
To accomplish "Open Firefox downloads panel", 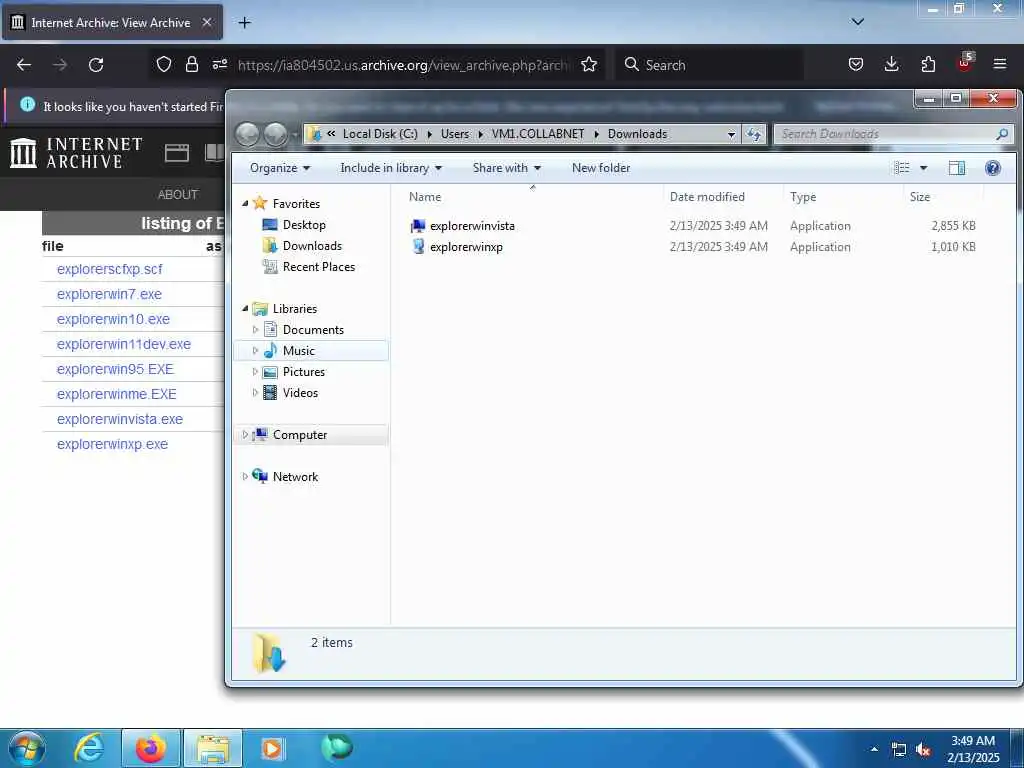I will pyautogui.click(x=891, y=64).
